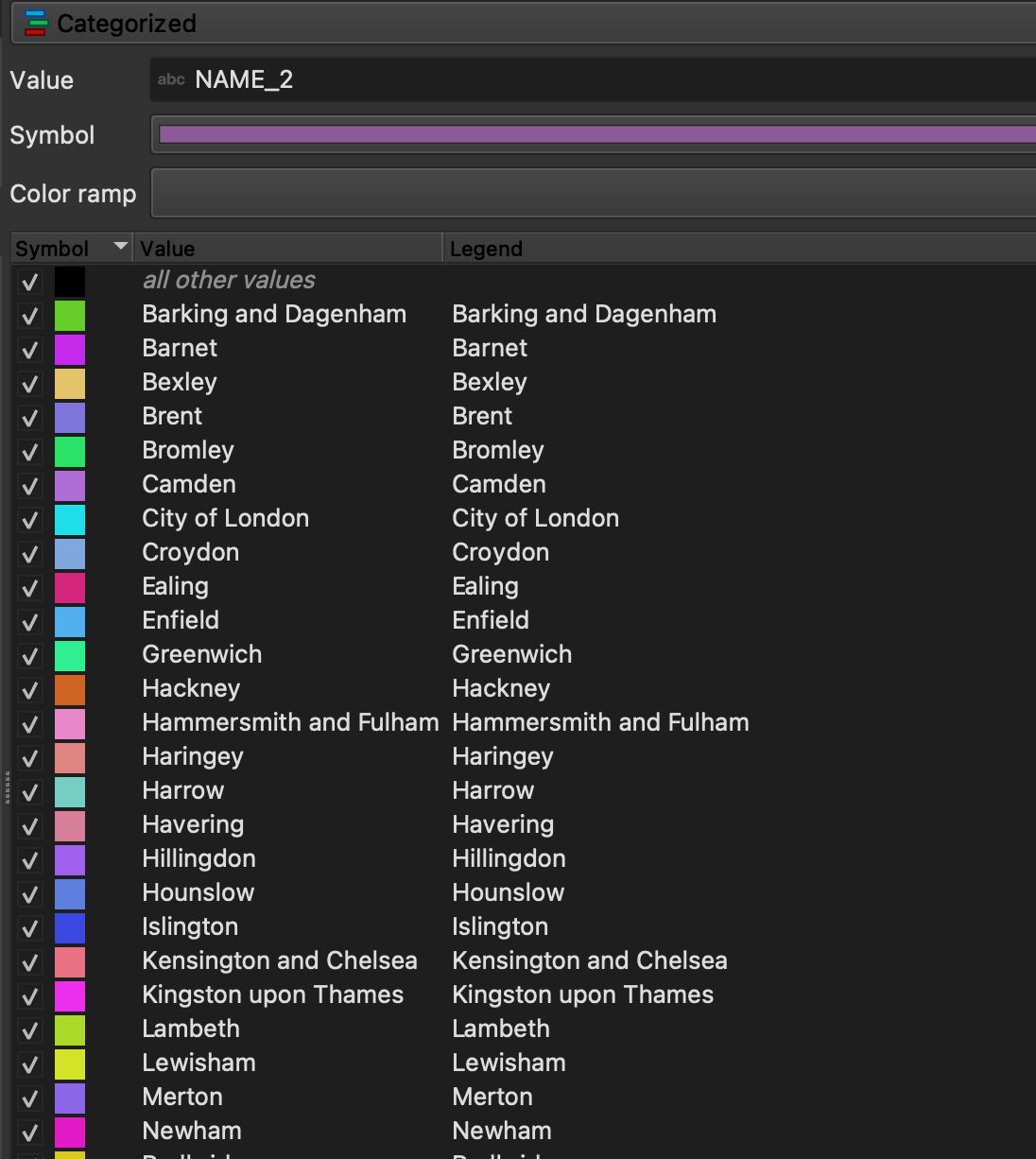Expand the Color ramp dropdown
This screenshot has height=1159, width=1036.
point(596,194)
